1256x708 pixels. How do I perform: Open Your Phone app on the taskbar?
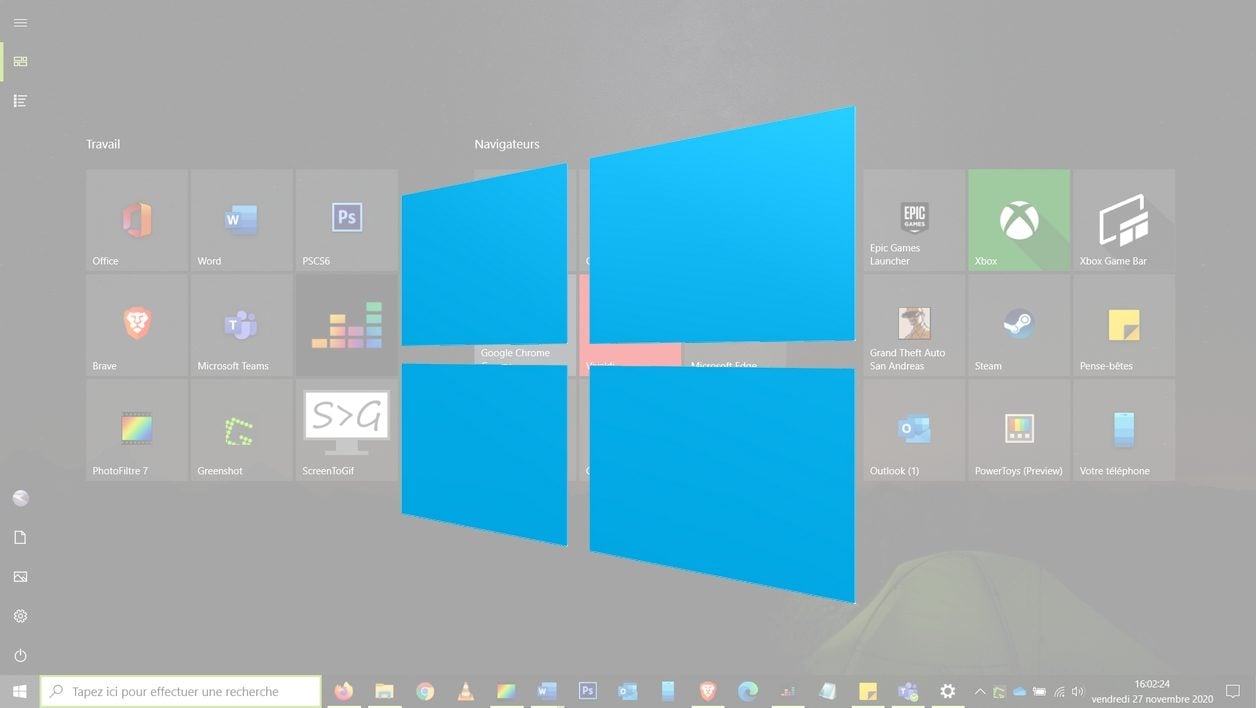click(x=668, y=691)
